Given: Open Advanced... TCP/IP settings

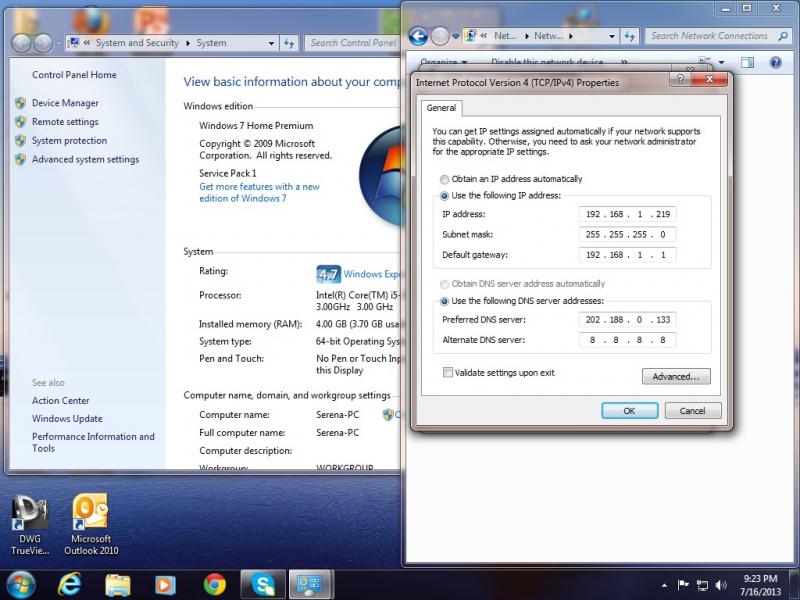Looking at the screenshot, I should [x=676, y=377].
